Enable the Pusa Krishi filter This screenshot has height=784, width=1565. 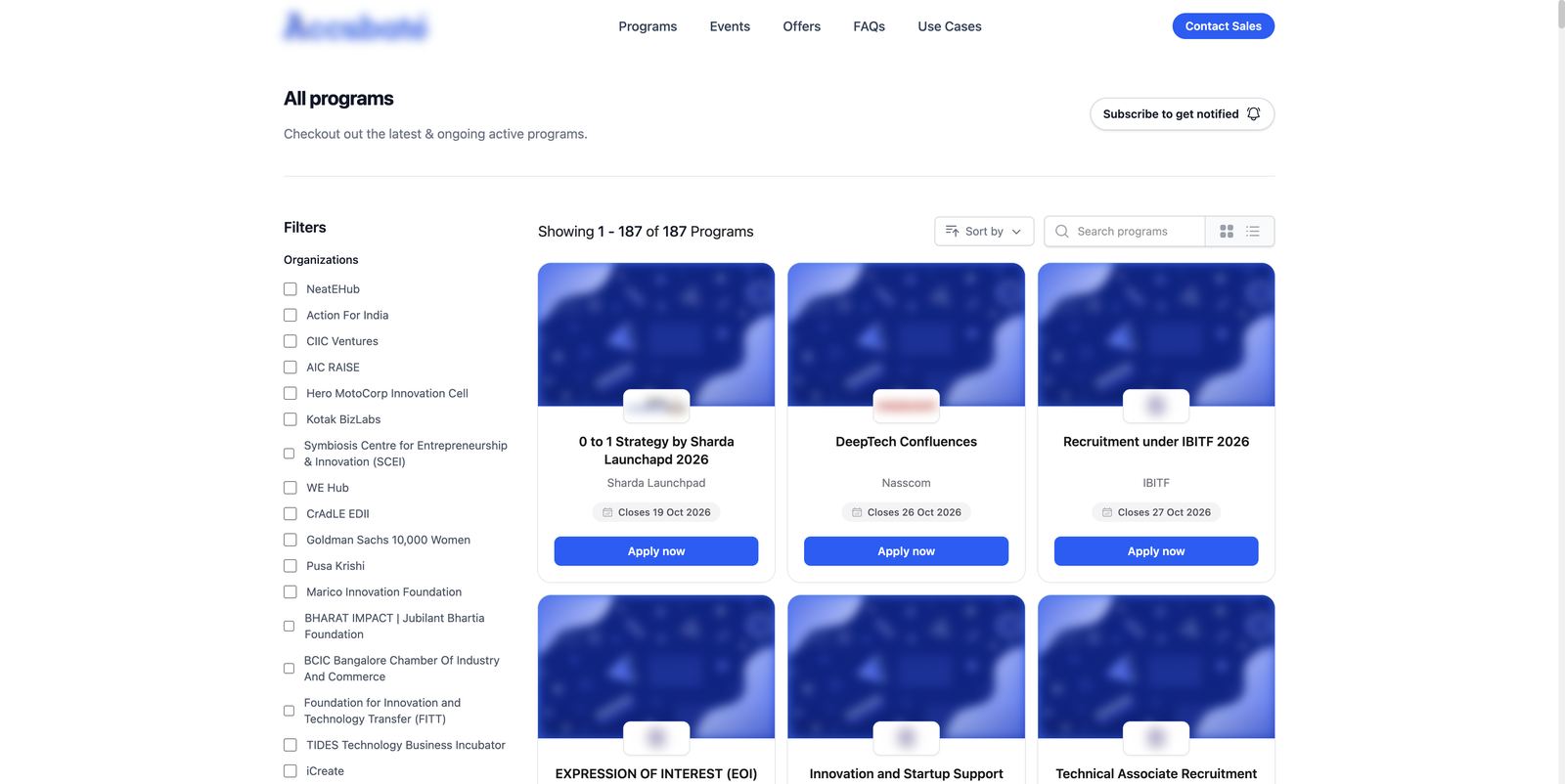pyautogui.click(x=291, y=566)
